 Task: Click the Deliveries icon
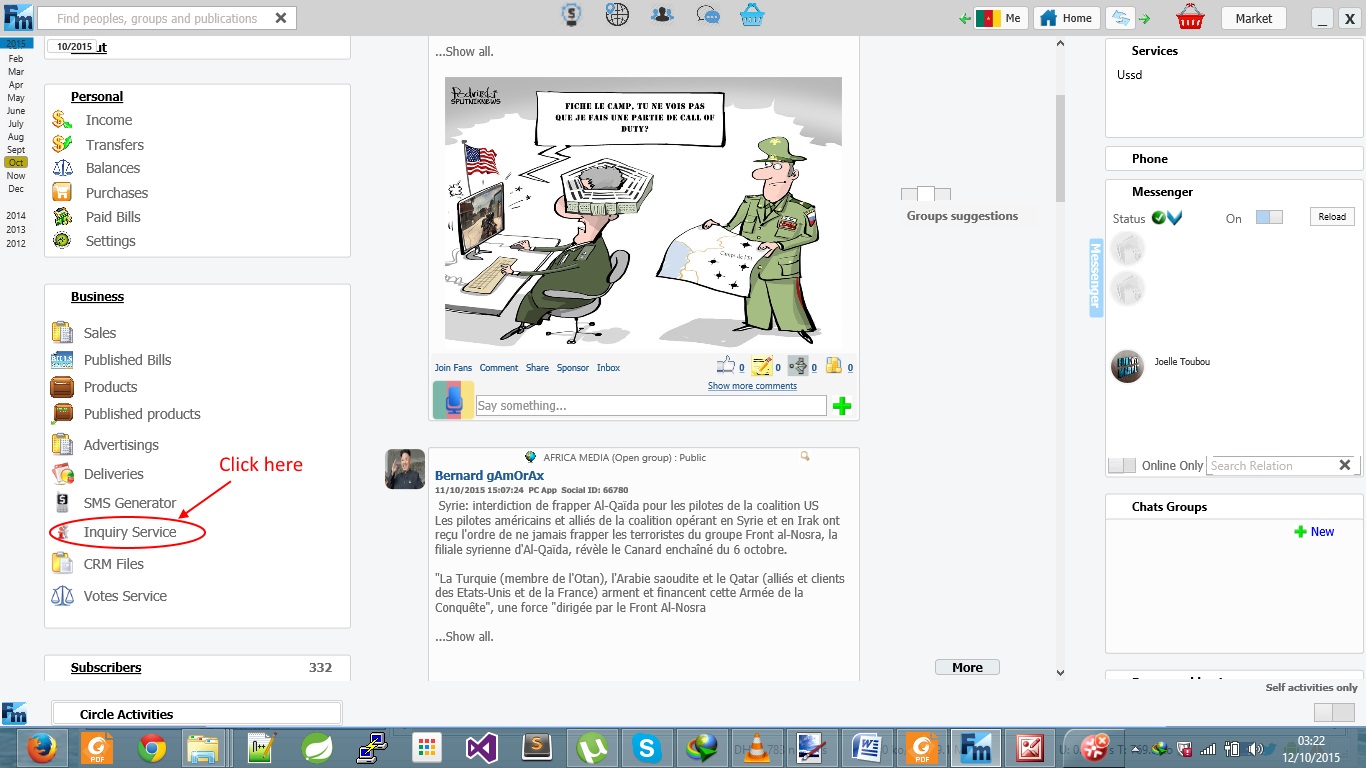[x=62, y=474]
